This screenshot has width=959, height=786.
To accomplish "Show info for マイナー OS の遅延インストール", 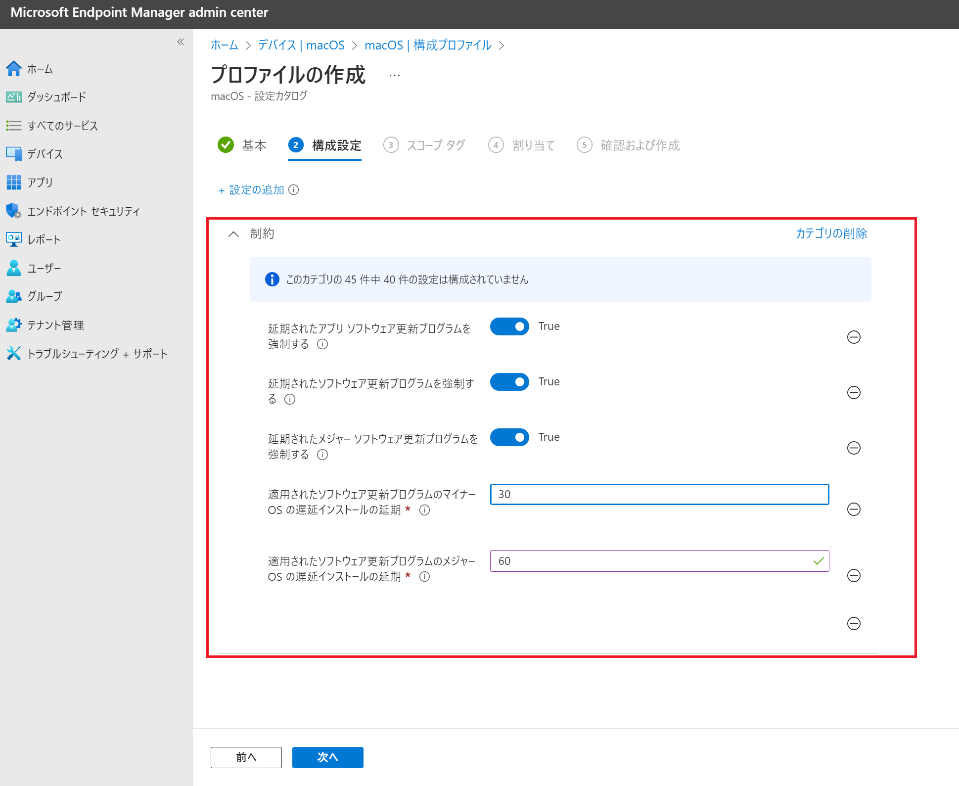I will [x=424, y=510].
